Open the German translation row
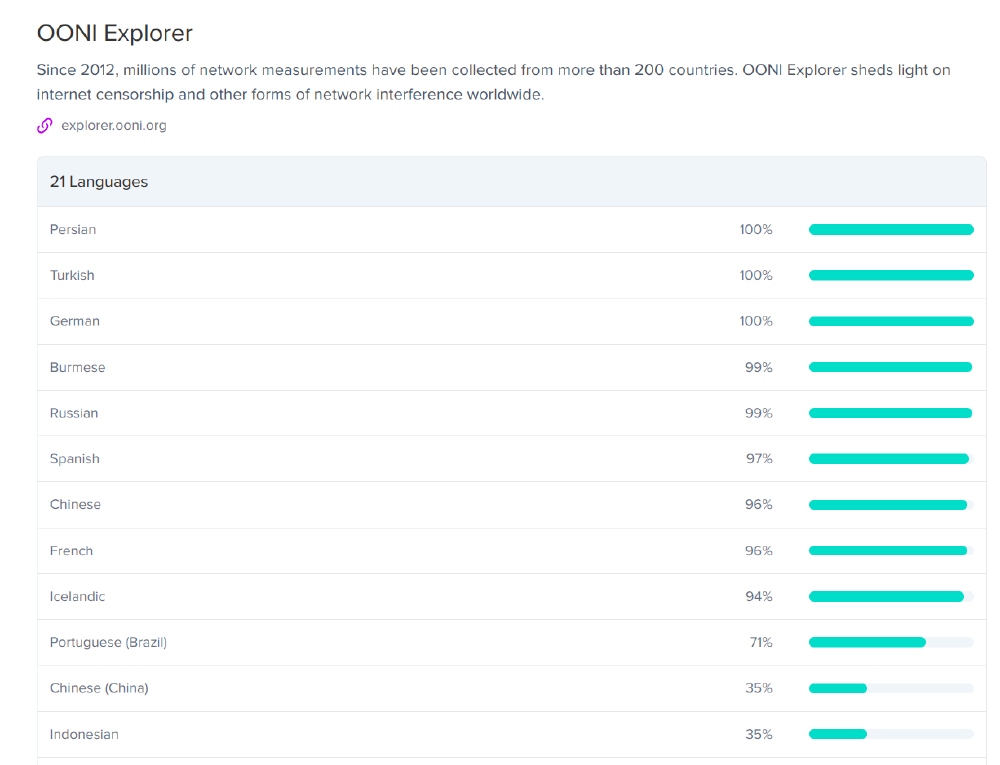The width and height of the screenshot is (1000, 765). [x=75, y=322]
